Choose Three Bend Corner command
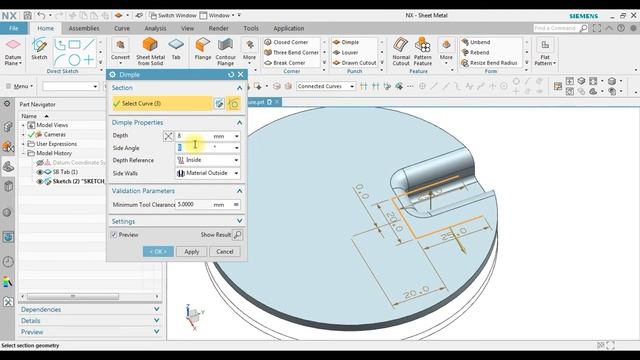The width and height of the screenshot is (640, 360). 291,52
